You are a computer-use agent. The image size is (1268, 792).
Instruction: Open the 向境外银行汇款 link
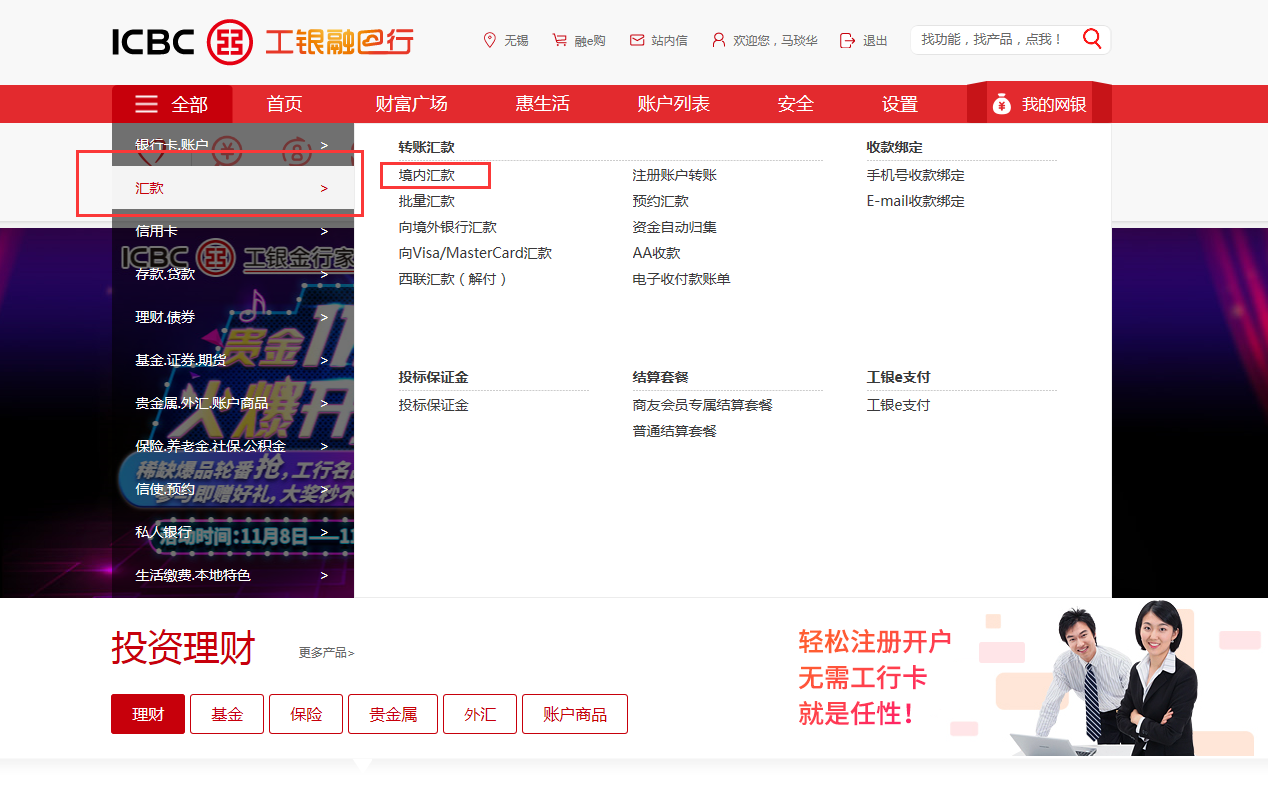tap(447, 227)
